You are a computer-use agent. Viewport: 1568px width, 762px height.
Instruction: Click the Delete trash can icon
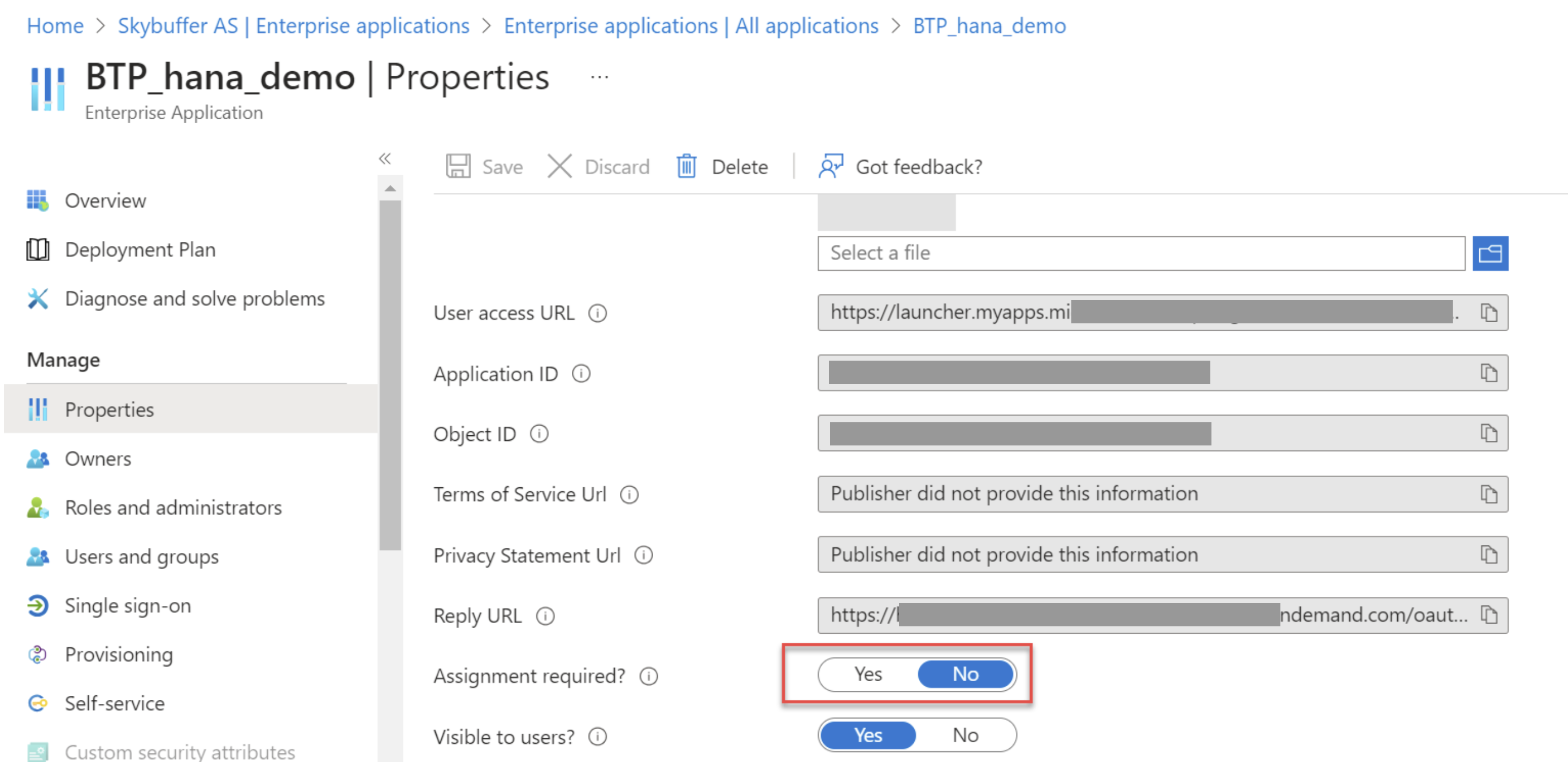pos(686,166)
